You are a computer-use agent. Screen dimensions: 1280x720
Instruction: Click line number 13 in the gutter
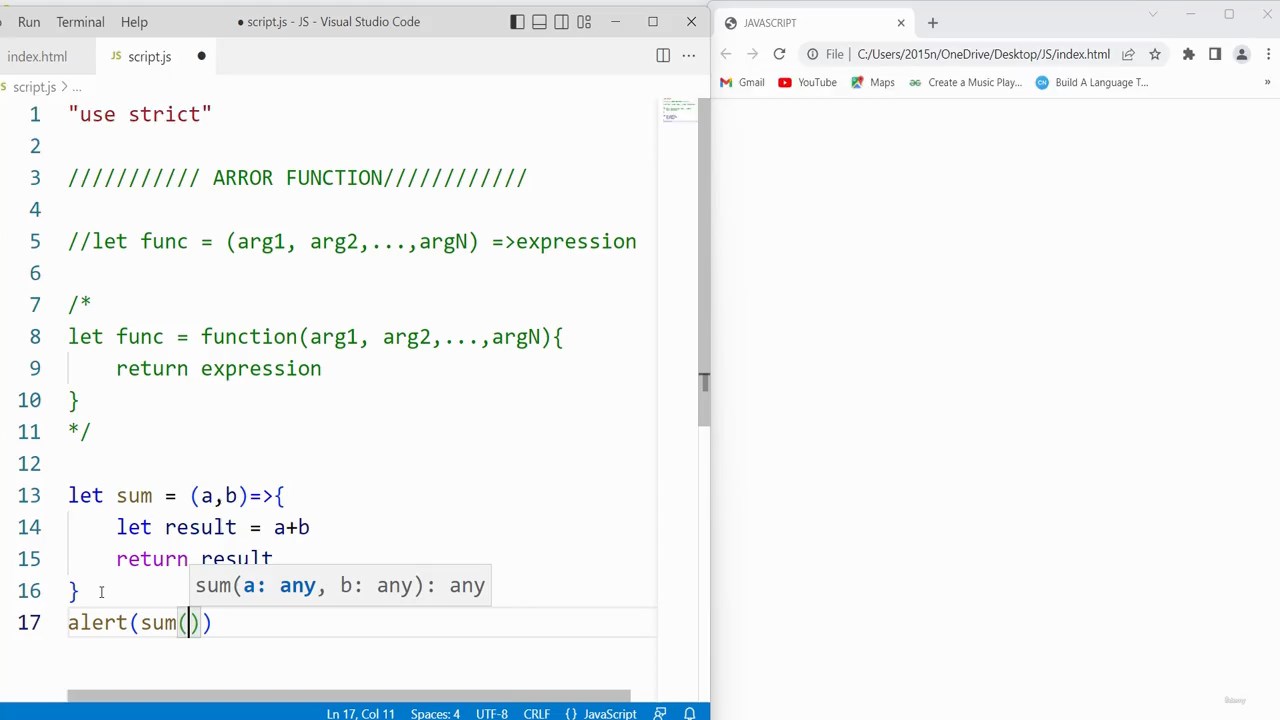point(29,496)
